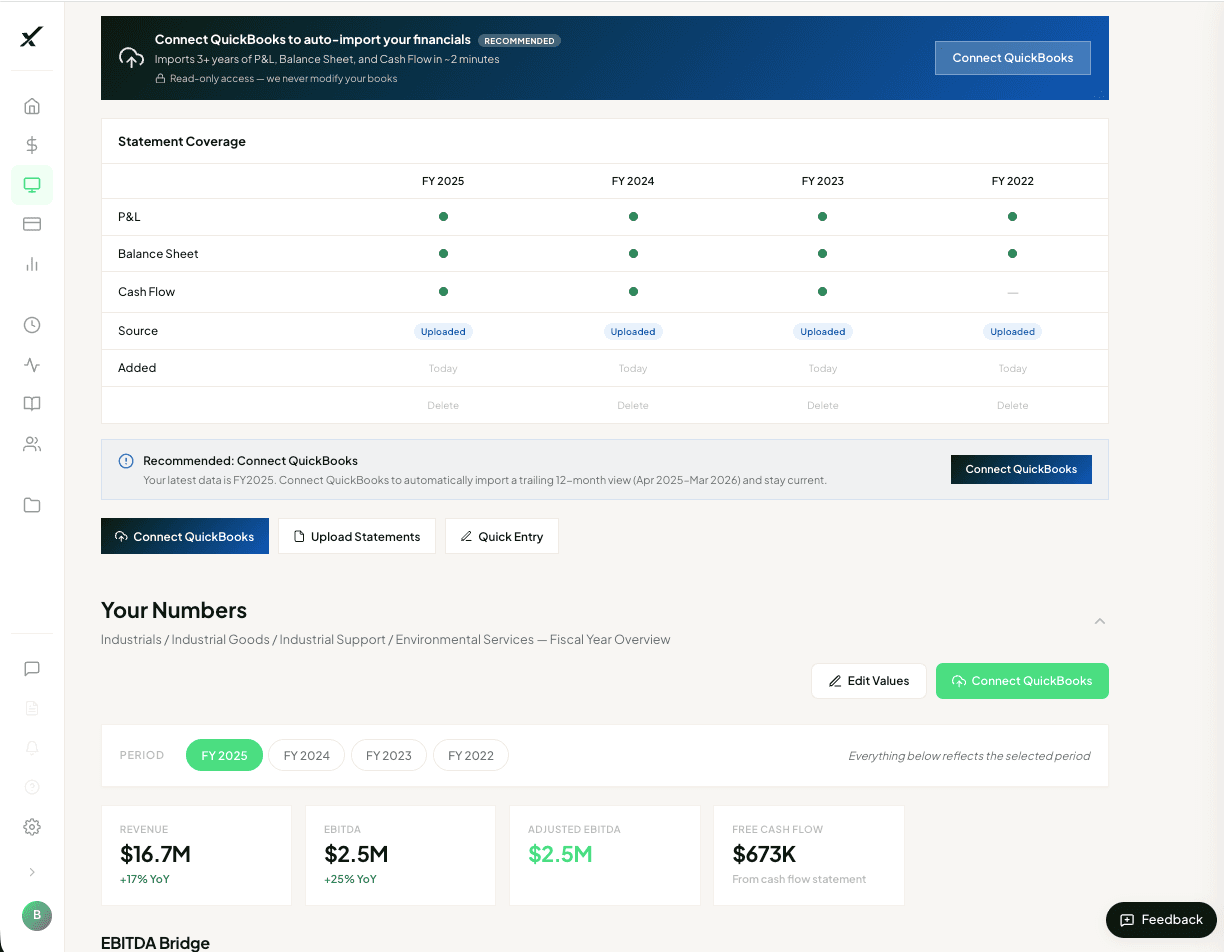
Task: Click the book resources icon in the sidebar
Action: point(31,403)
